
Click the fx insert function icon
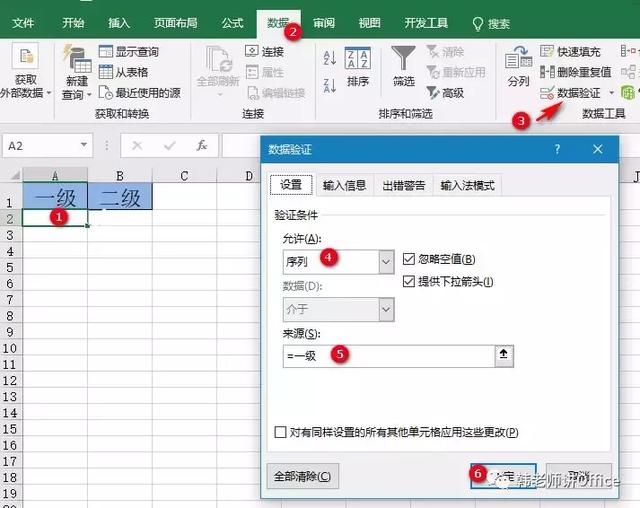[x=202, y=145]
